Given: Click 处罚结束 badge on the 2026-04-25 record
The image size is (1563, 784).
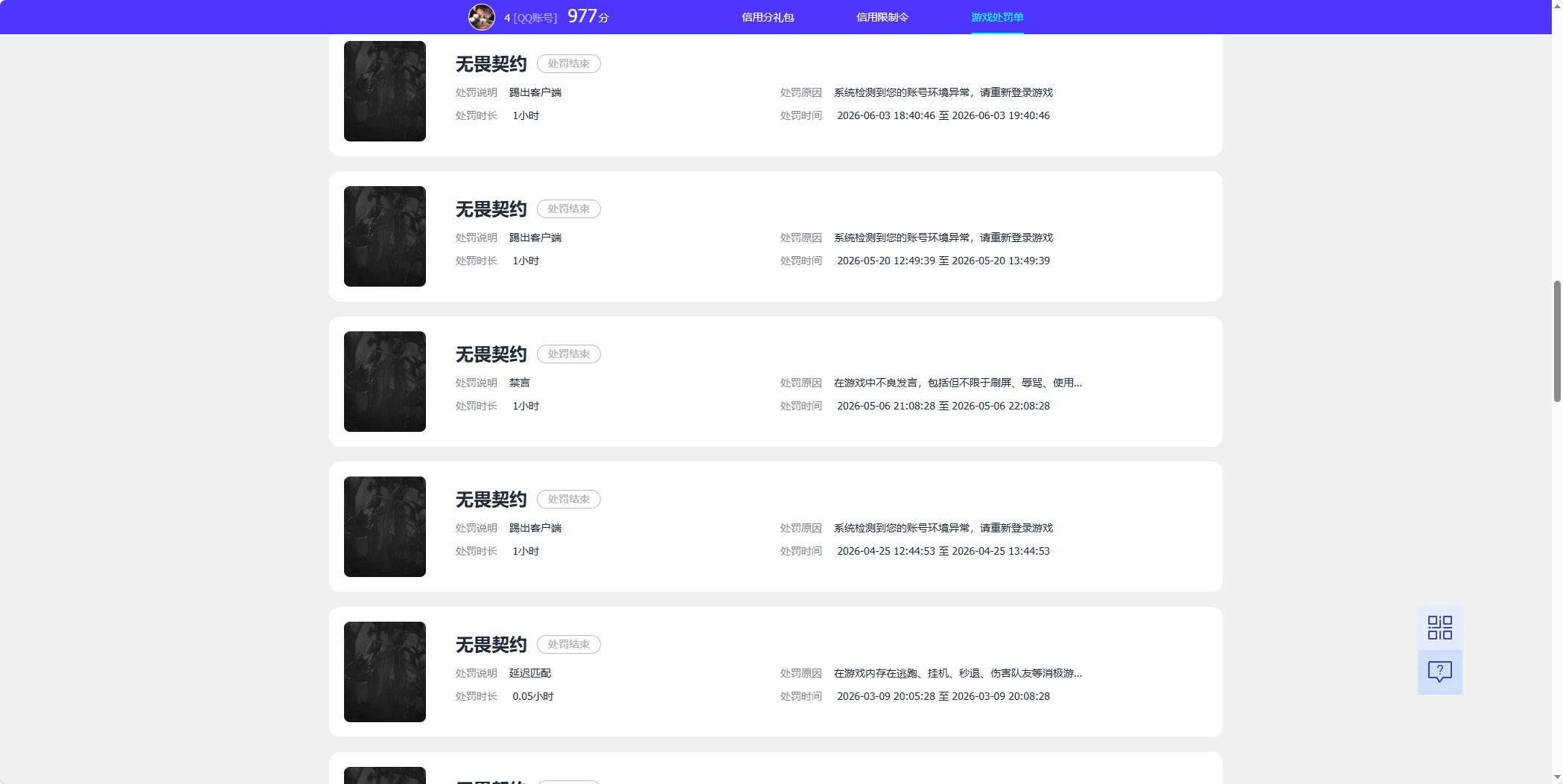Looking at the screenshot, I should click(569, 500).
